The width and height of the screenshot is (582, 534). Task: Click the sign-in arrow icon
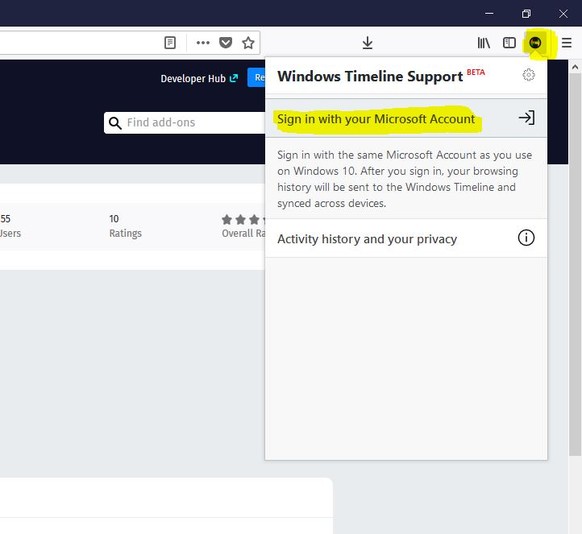pyautogui.click(x=527, y=118)
